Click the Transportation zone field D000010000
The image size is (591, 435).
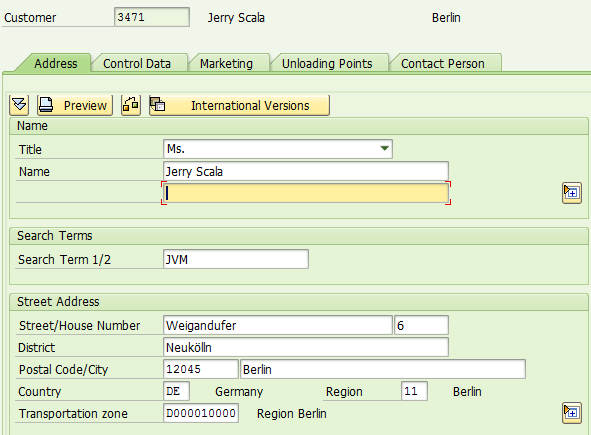(x=201, y=413)
